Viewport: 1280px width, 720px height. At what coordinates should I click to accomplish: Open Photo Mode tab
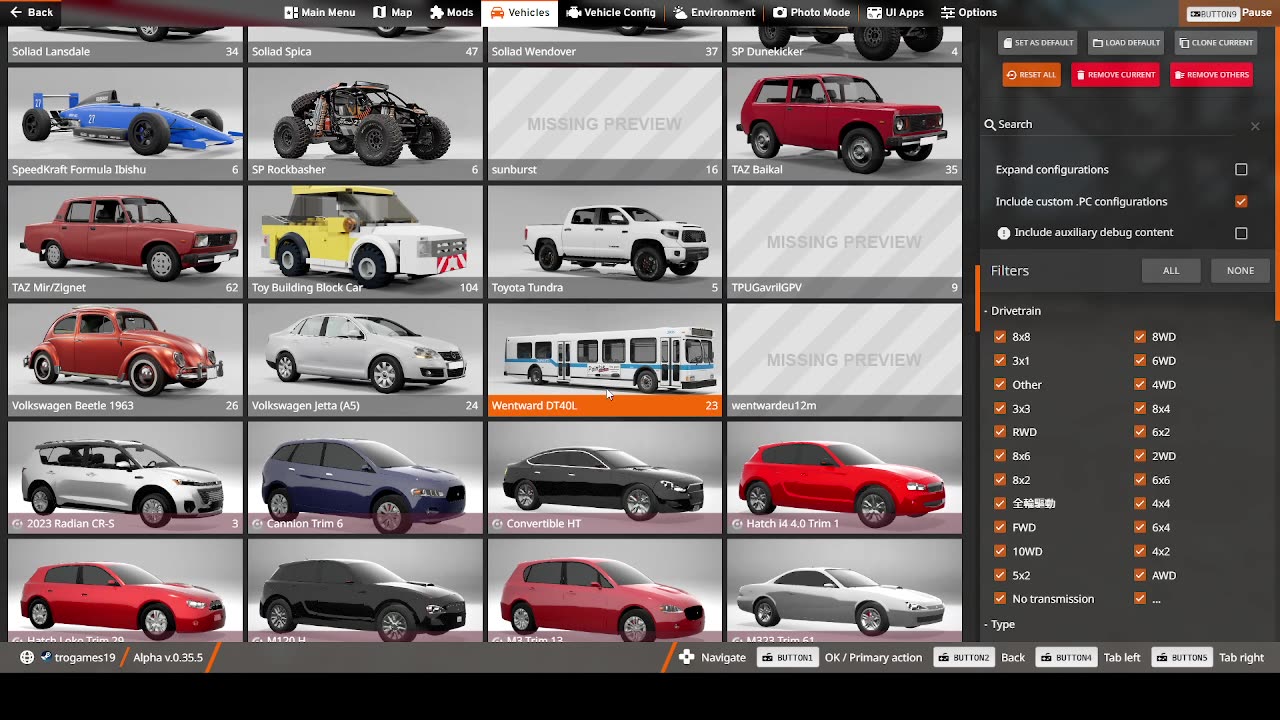(x=811, y=13)
